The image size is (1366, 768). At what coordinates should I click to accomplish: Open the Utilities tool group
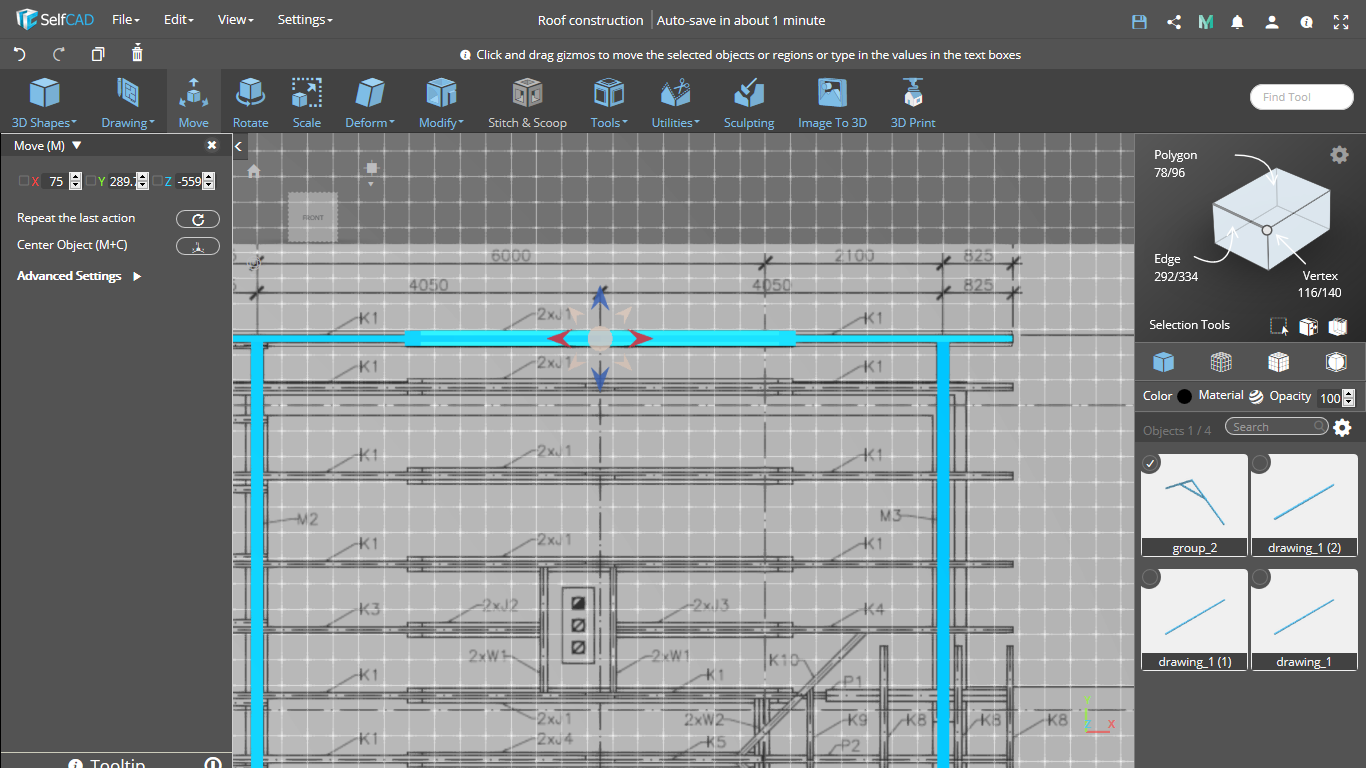676,103
